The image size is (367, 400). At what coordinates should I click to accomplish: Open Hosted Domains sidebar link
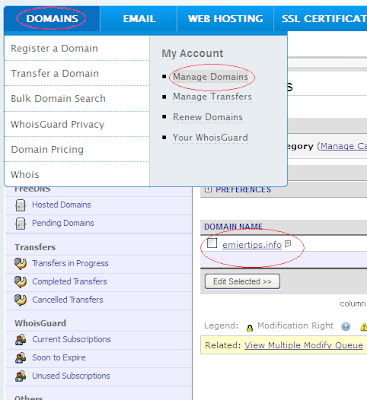[x=61, y=205]
